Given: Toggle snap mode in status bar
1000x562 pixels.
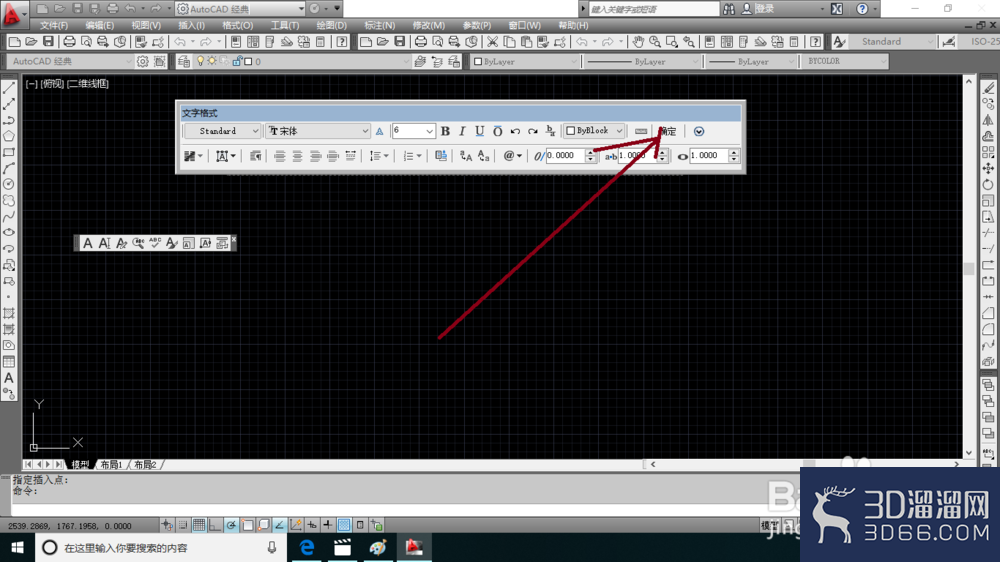Looking at the screenshot, I should (183, 525).
